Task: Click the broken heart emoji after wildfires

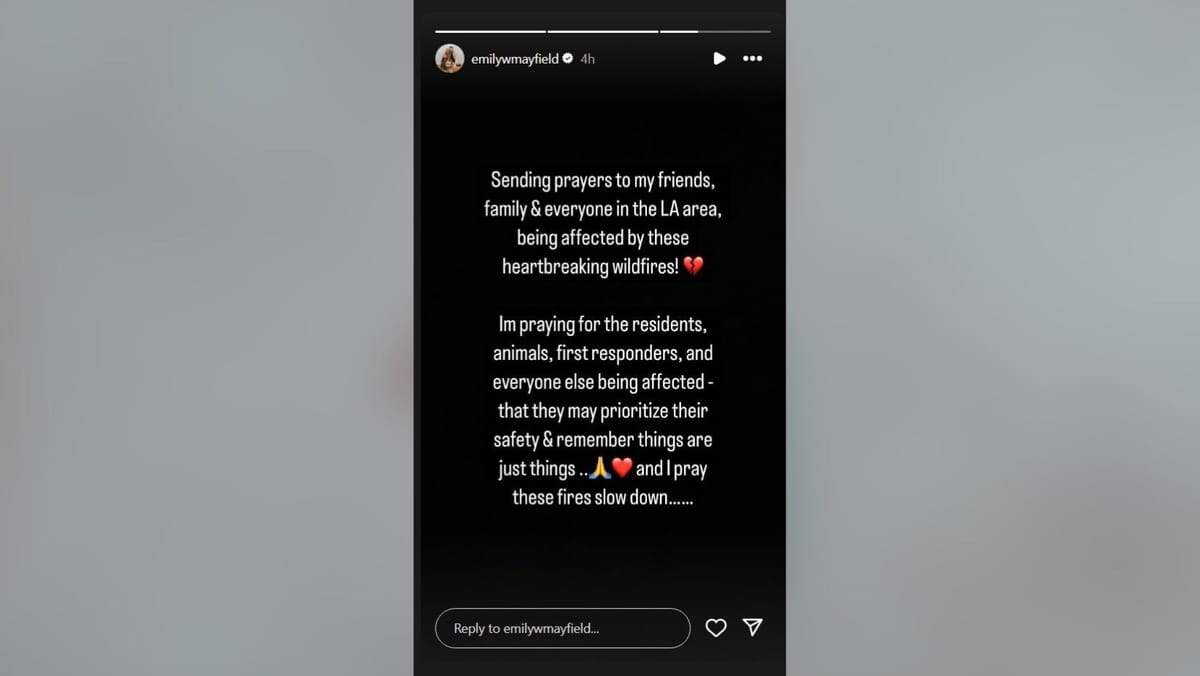Action: coord(694,267)
